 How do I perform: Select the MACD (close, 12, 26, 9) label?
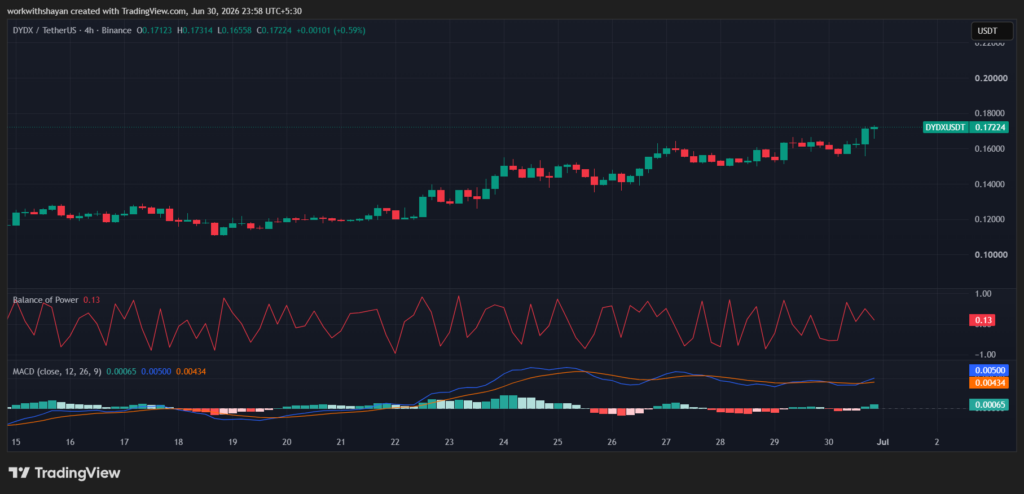tap(57, 371)
